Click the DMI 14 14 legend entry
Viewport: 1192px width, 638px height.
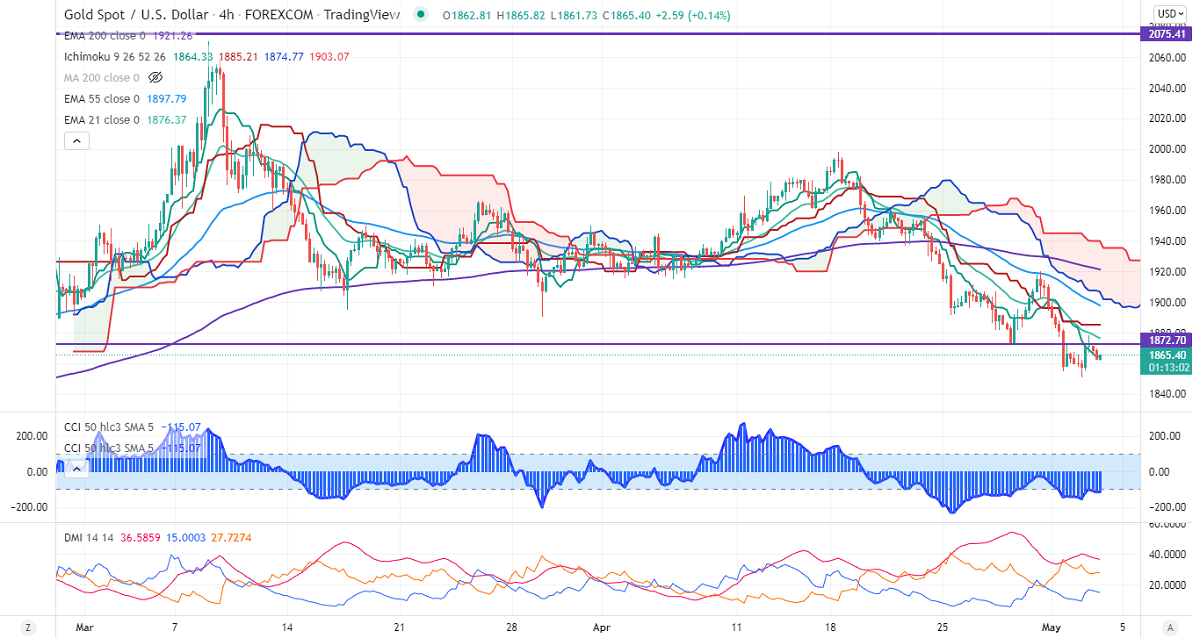tap(88, 538)
